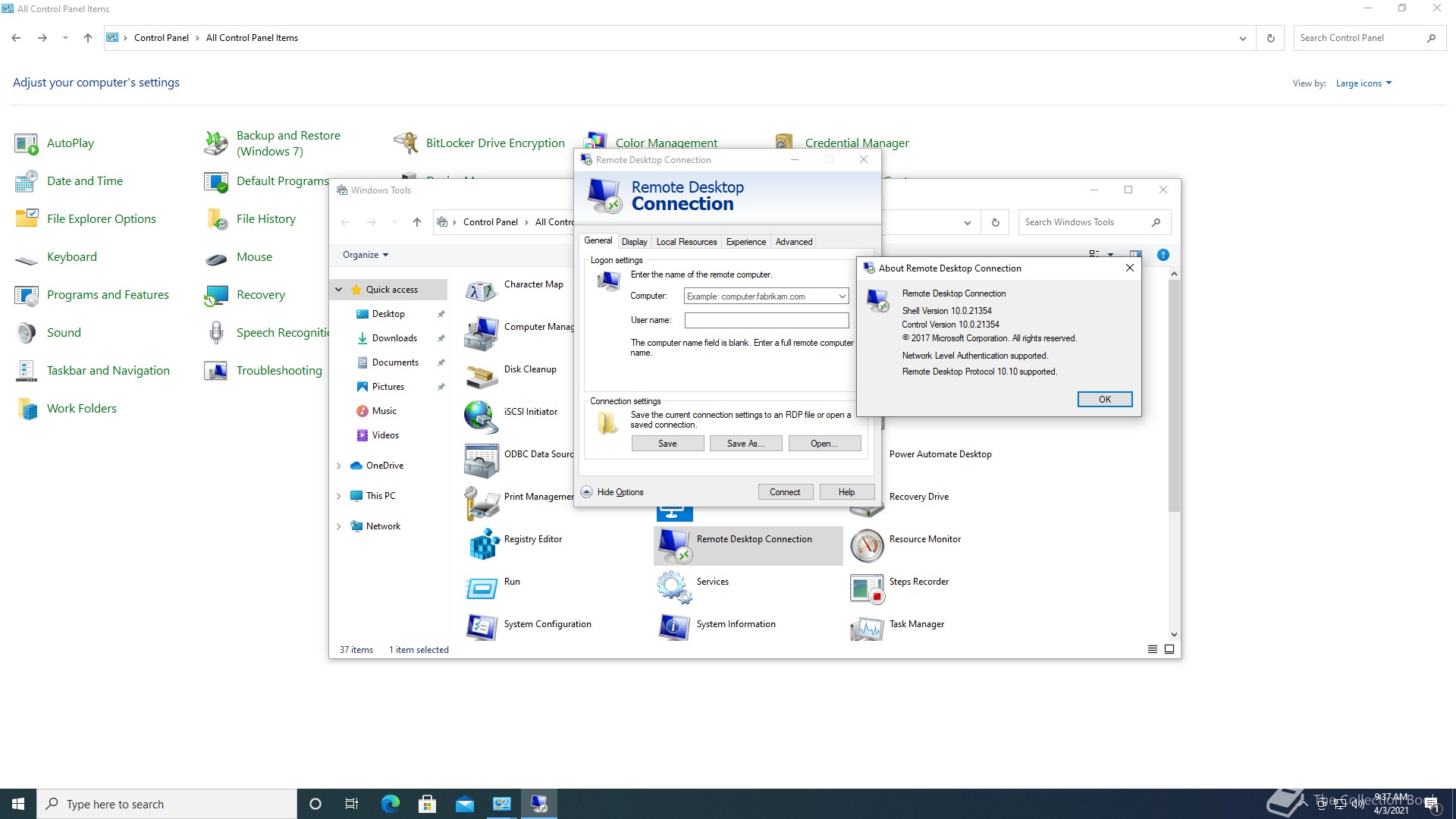Select Steps Recorder icon
1456x819 pixels.
click(867, 588)
